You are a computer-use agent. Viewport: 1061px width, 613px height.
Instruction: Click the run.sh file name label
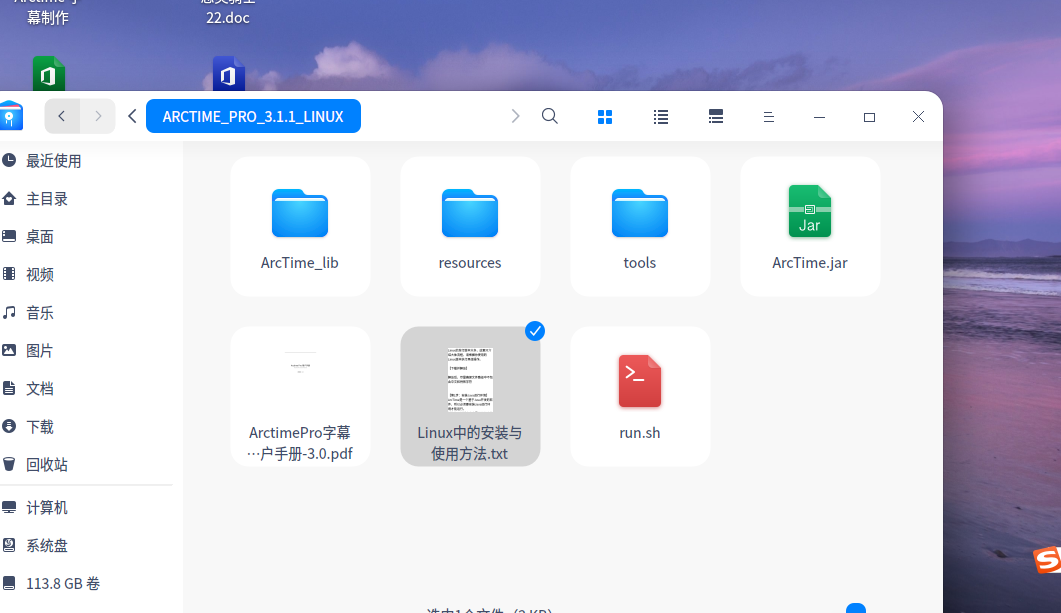(639, 432)
